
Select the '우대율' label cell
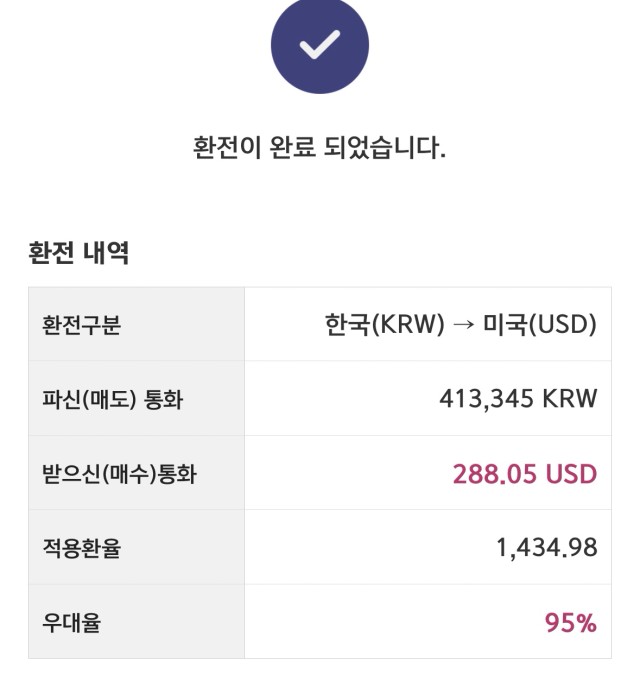tap(137, 621)
